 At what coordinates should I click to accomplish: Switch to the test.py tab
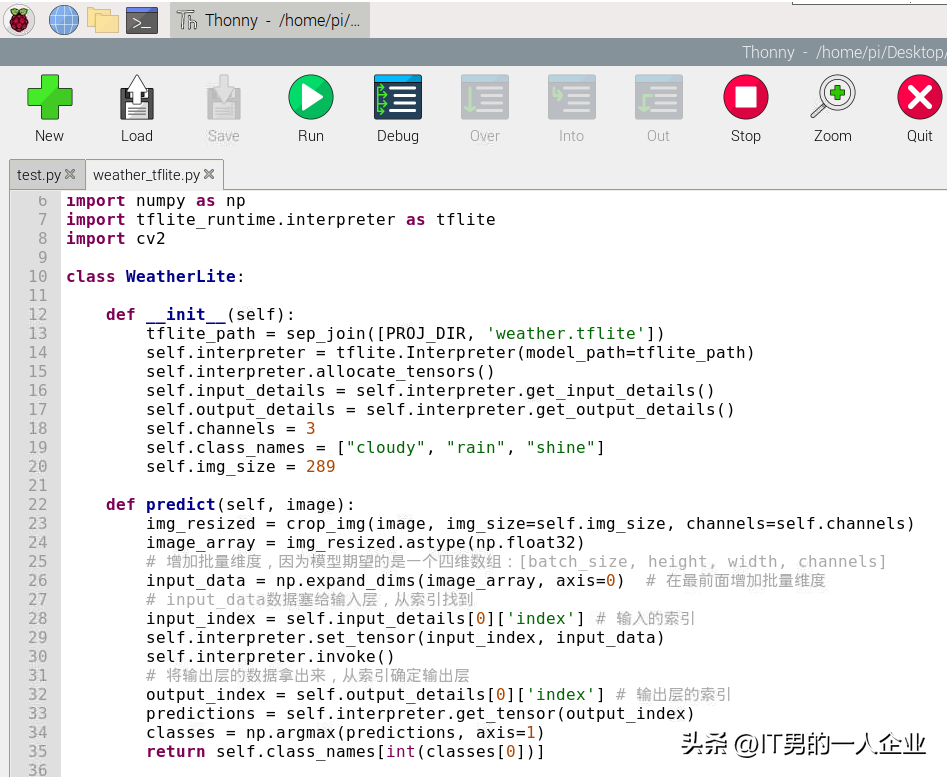pos(39,175)
